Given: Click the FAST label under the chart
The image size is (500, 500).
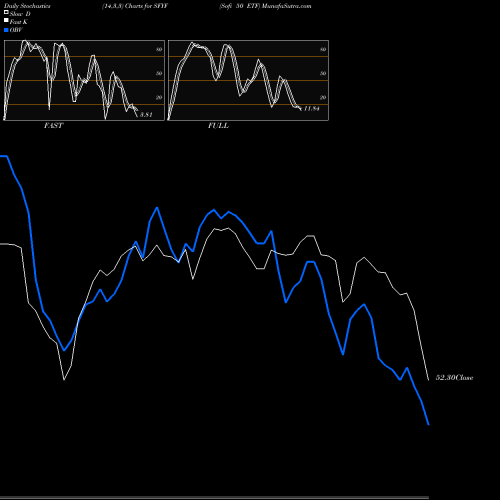Looking at the screenshot, I should click(53, 126).
